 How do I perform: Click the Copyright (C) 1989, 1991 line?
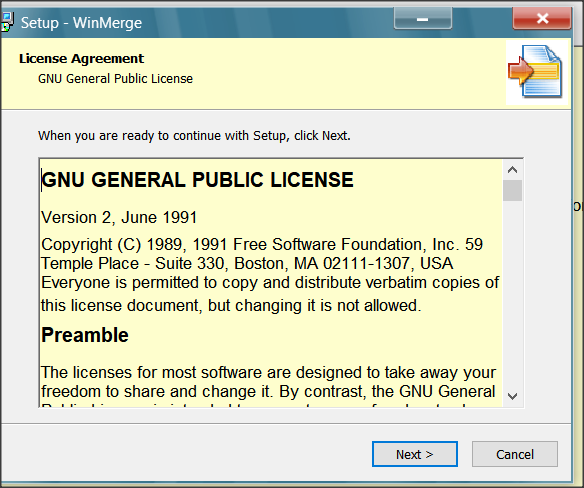tap(262, 244)
